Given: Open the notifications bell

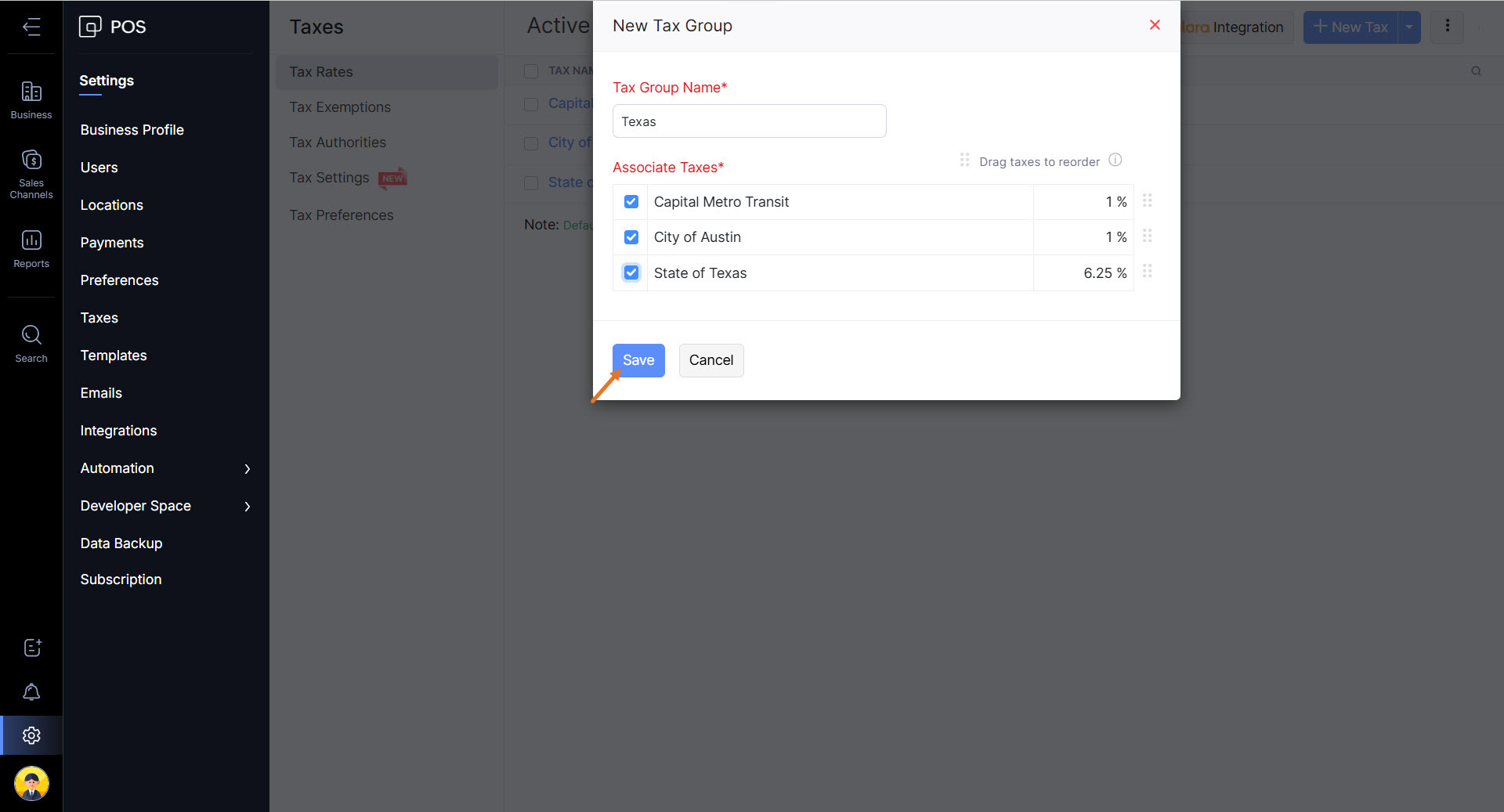Looking at the screenshot, I should coord(31,692).
